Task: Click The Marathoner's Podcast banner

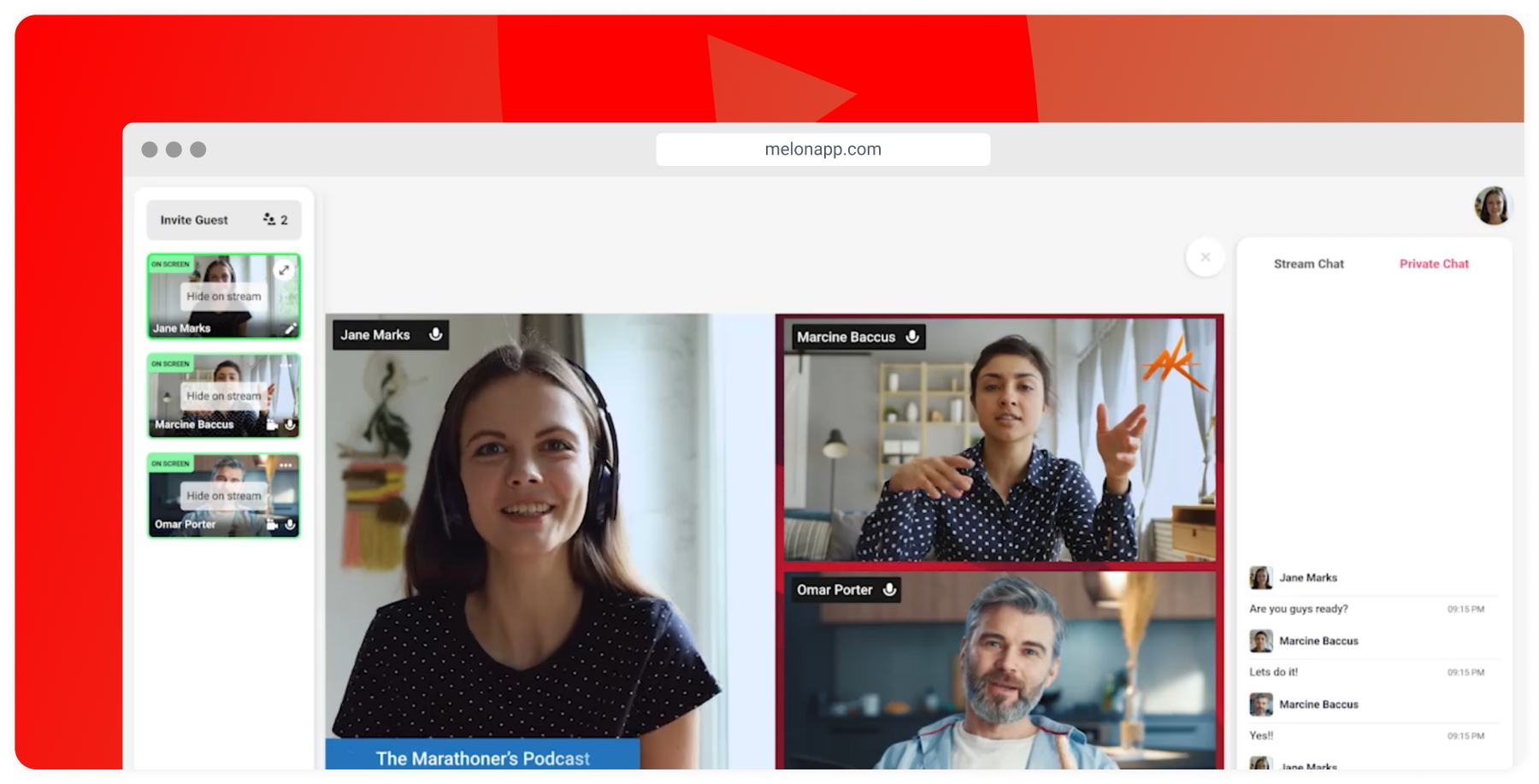Action: (482, 756)
